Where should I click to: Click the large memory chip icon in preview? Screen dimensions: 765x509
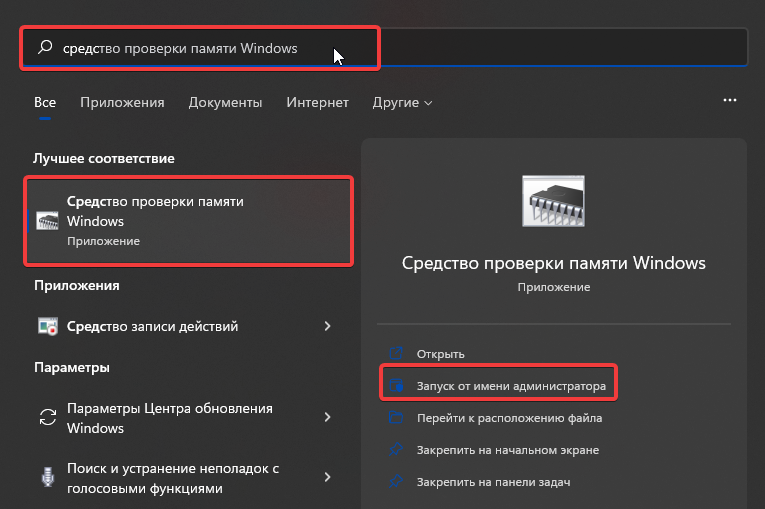tap(553, 201)
